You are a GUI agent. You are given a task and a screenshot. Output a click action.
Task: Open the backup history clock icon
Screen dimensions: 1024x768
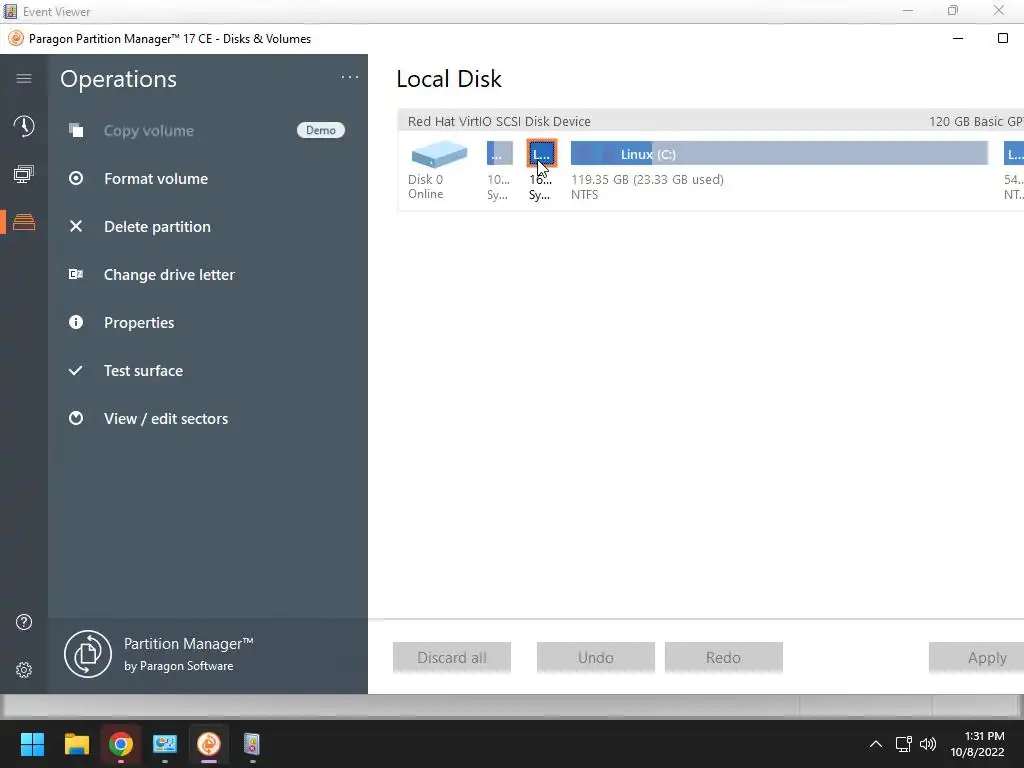point(24,126)
